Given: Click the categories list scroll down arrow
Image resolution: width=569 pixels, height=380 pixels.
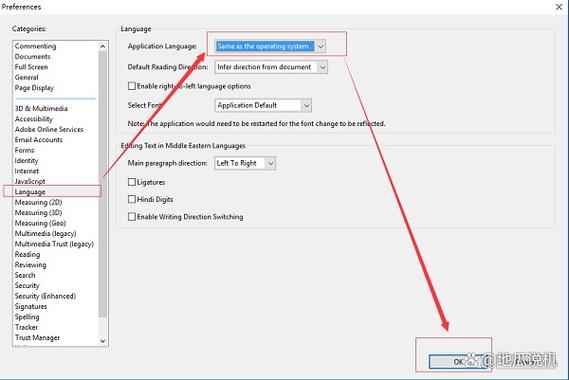Looking at the screenshot, I should tap(103, 341).
